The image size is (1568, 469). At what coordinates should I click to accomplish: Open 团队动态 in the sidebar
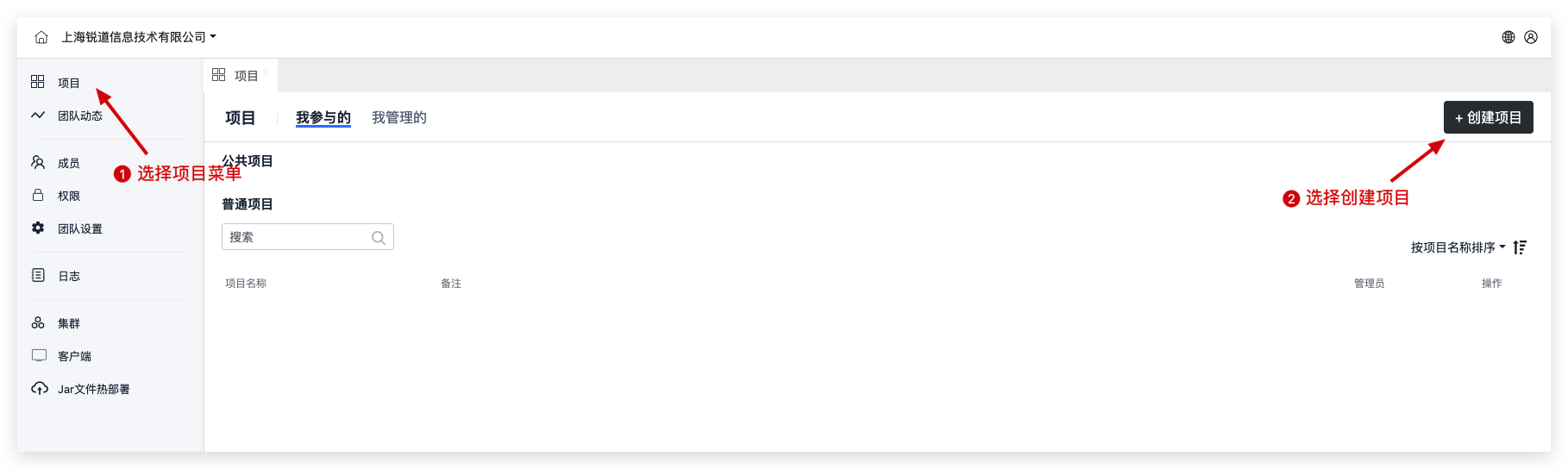79,116
